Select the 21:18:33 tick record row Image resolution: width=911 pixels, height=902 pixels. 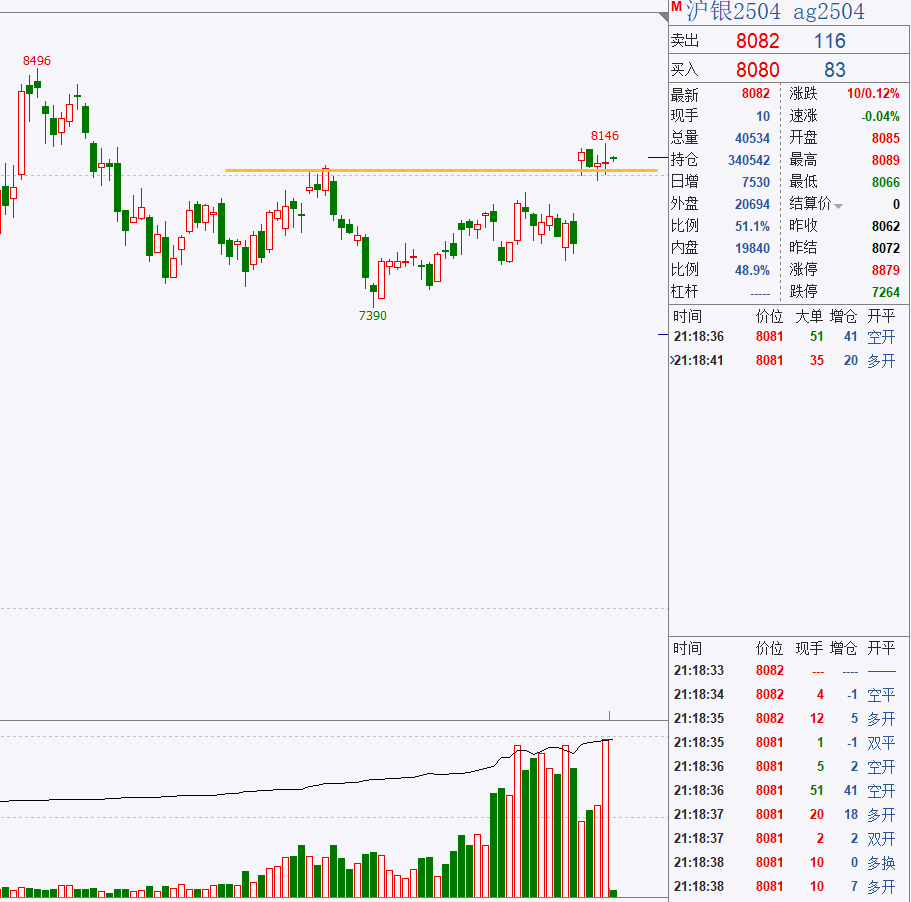pos(785,671)
